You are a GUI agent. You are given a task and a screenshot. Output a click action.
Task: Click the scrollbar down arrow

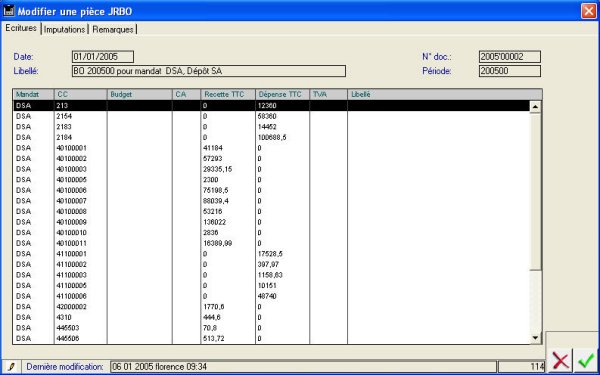point(535,338)
